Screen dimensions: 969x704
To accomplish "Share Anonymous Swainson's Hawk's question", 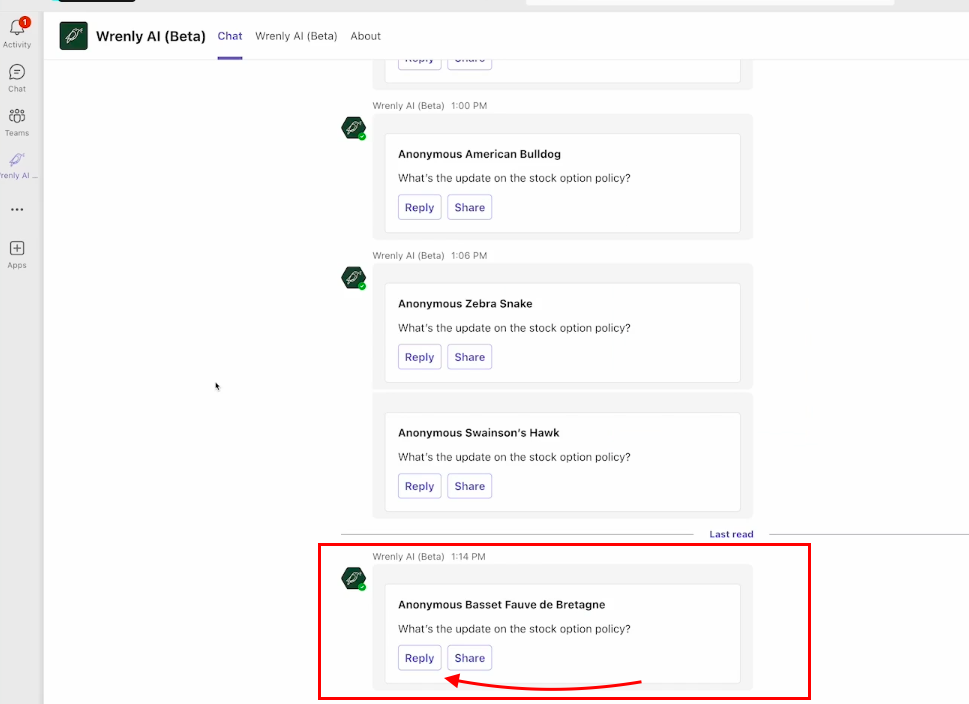I will [470, 486].
